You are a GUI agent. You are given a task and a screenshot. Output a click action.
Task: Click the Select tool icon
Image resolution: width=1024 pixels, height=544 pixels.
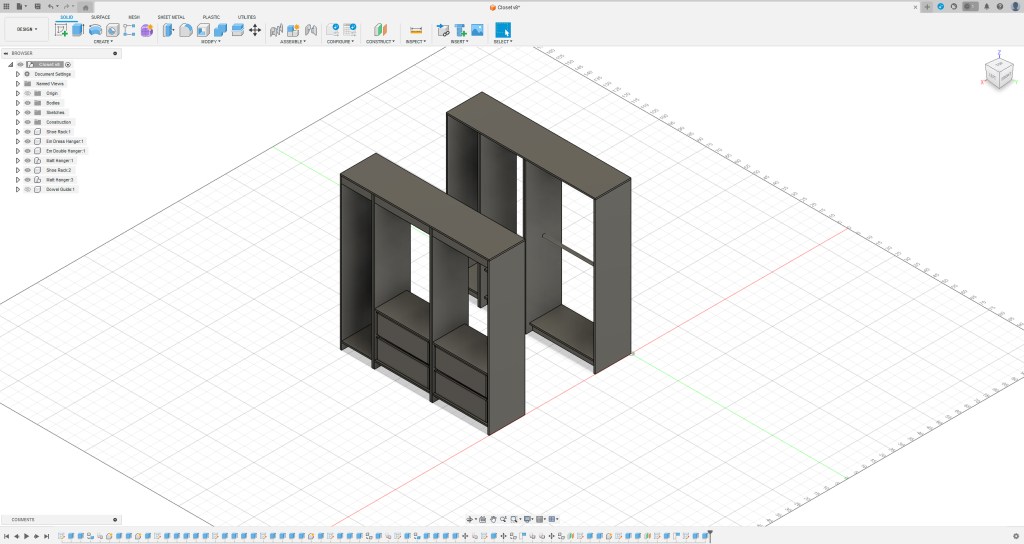502,30
